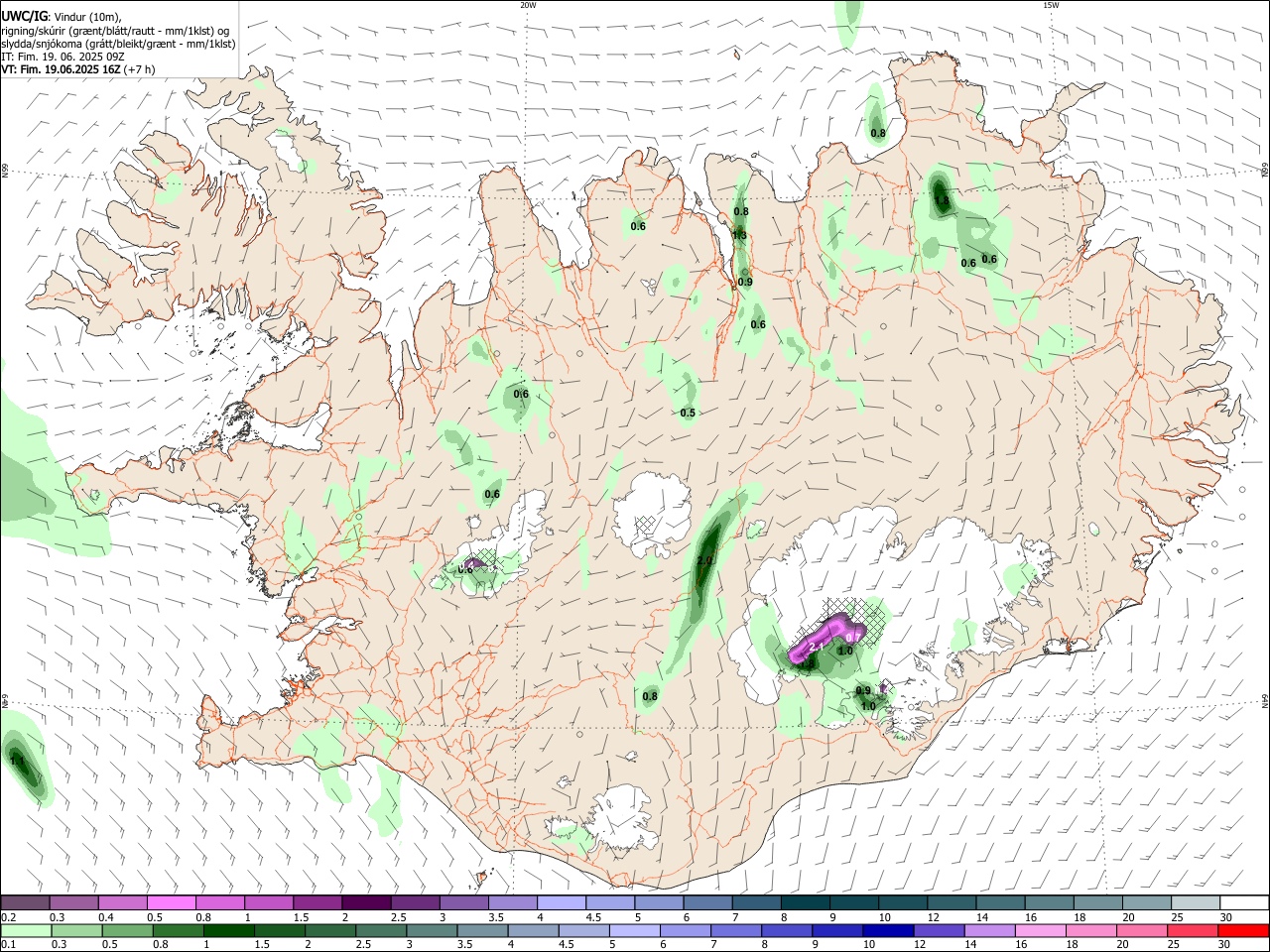Click the bright pink 0.5 snow scale swatch

pos(172,903)
